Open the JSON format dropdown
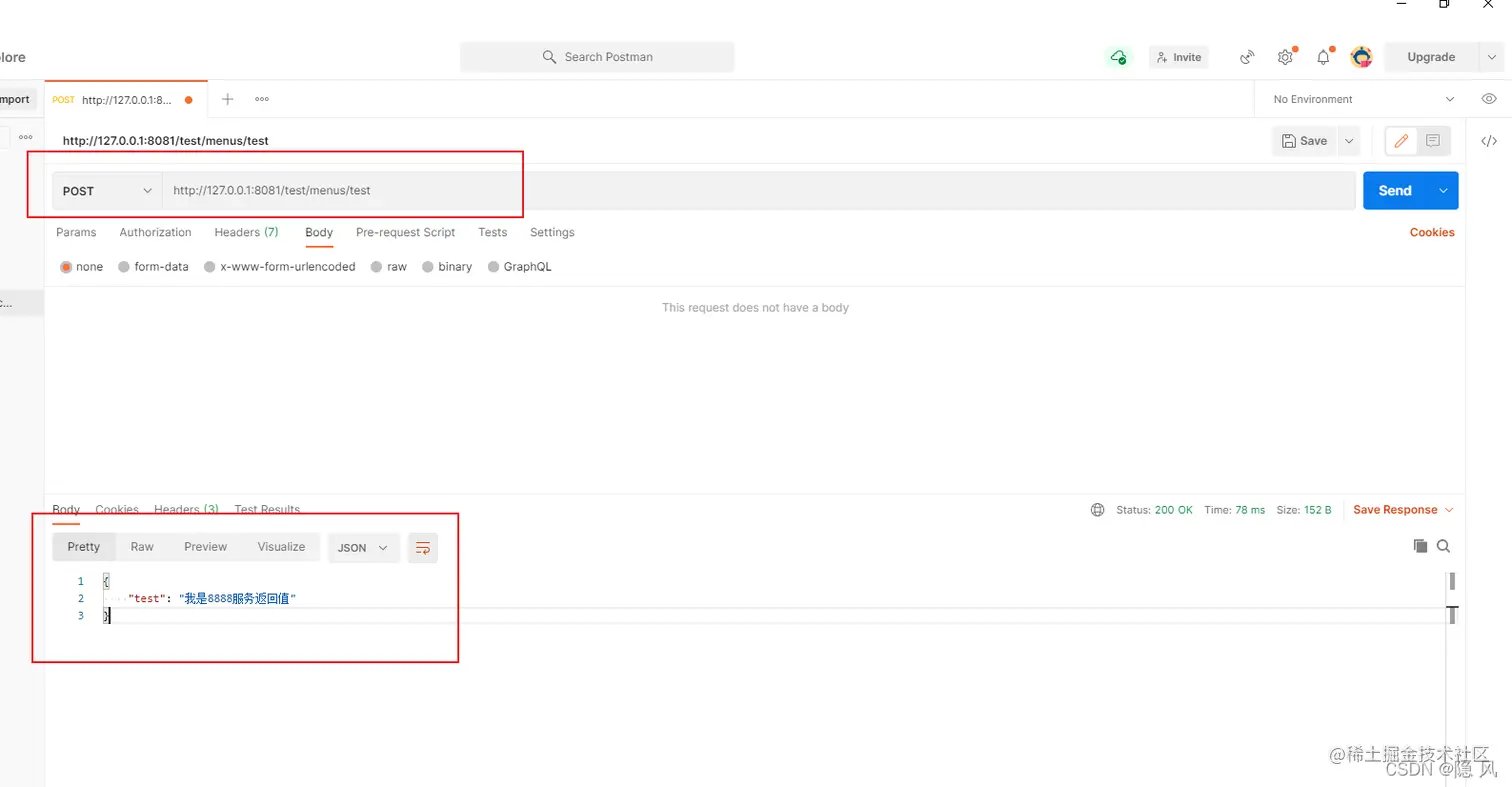This screenshot has height=787, width=1512. (x=364, y=547)
